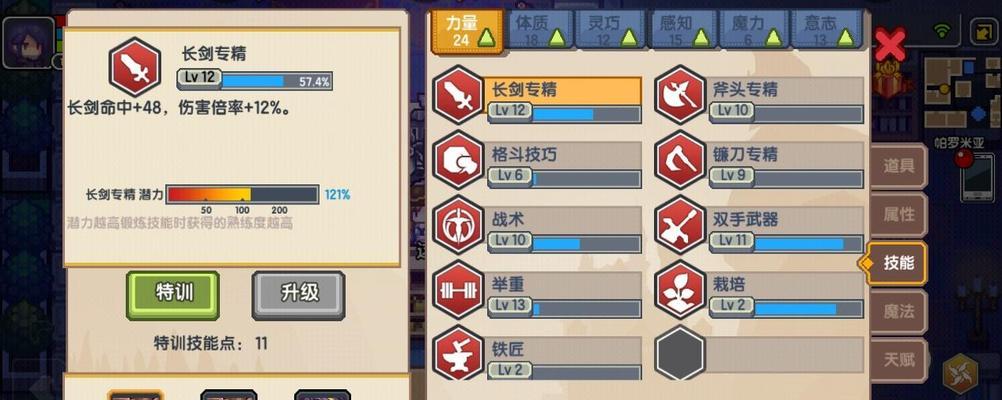Image resolution: width=1002 pixels, height=400 pixels.
Task: Select the 铁匠 blacksmith anvil icon
Action: click(x=458, y=353)
